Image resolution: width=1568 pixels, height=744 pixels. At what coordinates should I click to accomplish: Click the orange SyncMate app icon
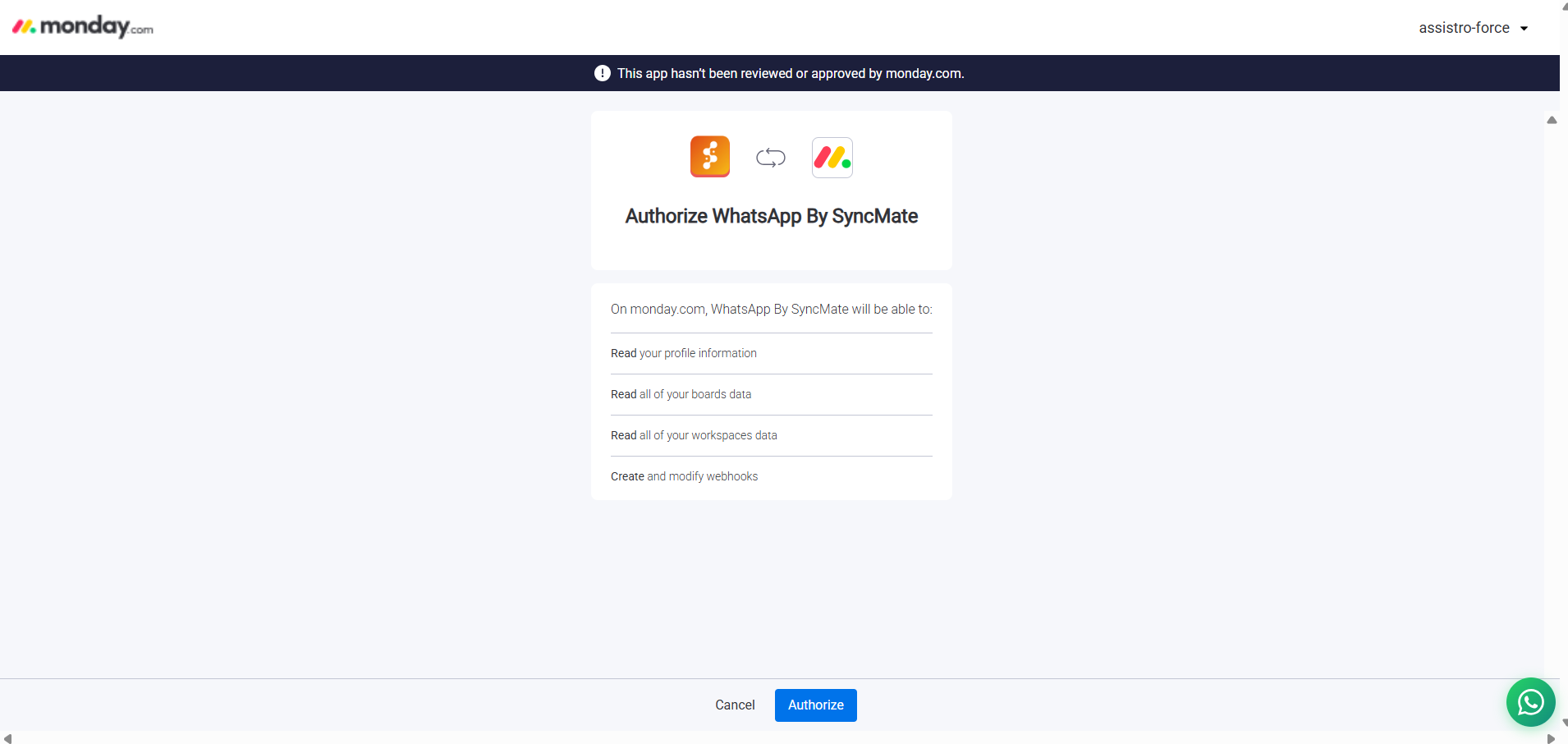709,157
